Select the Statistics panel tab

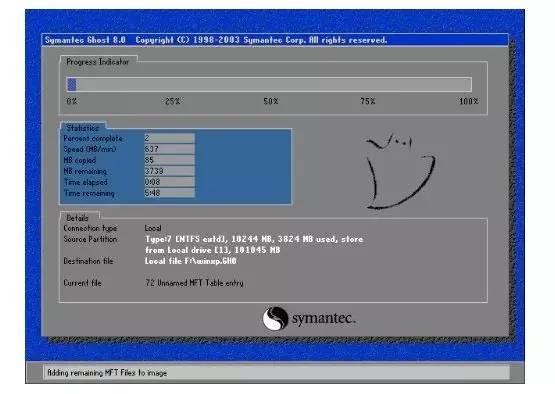pos(82,128)
